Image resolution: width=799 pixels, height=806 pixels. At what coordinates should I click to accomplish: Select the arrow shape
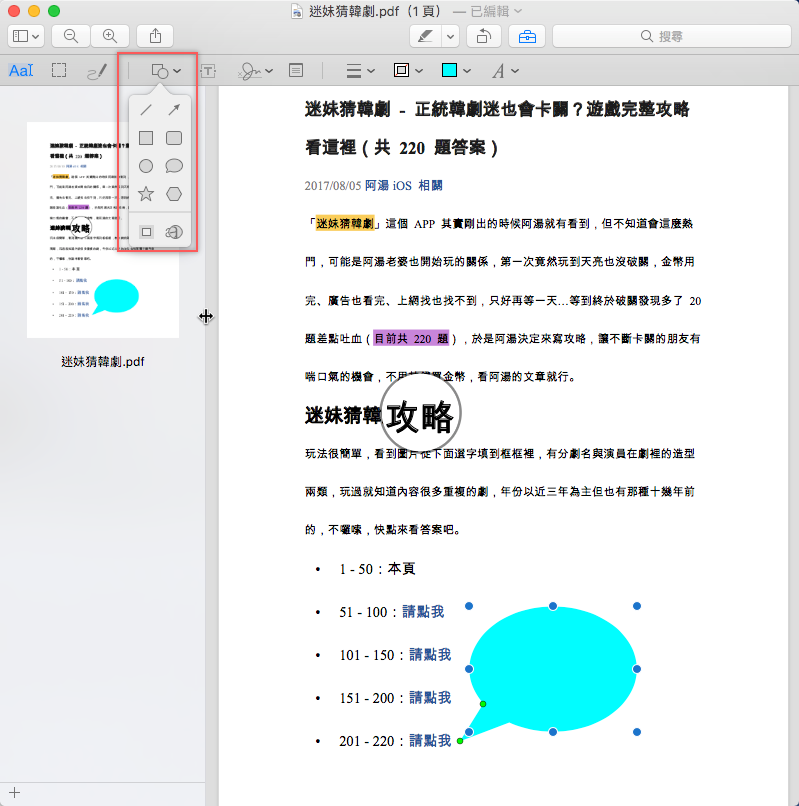pyautogui.click(x=174, y=110)
